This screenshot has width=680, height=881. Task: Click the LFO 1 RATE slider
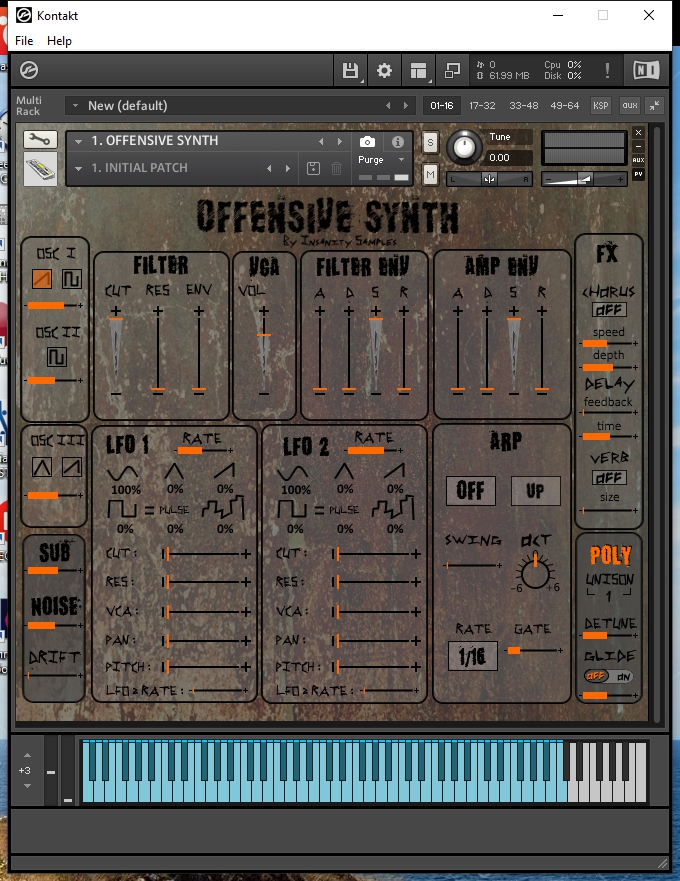(x=205, y=450)
